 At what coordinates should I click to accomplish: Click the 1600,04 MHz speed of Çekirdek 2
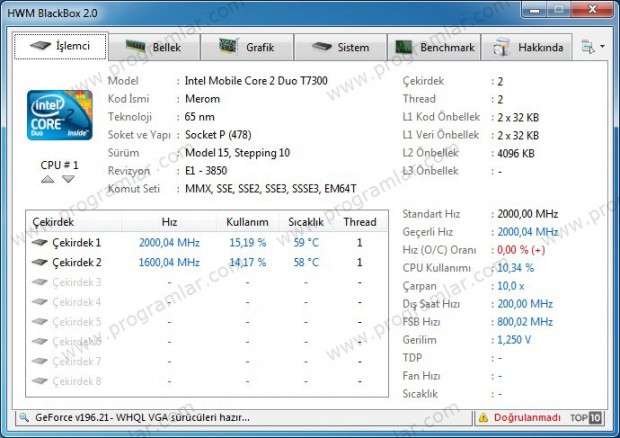[x=169, y=262]
